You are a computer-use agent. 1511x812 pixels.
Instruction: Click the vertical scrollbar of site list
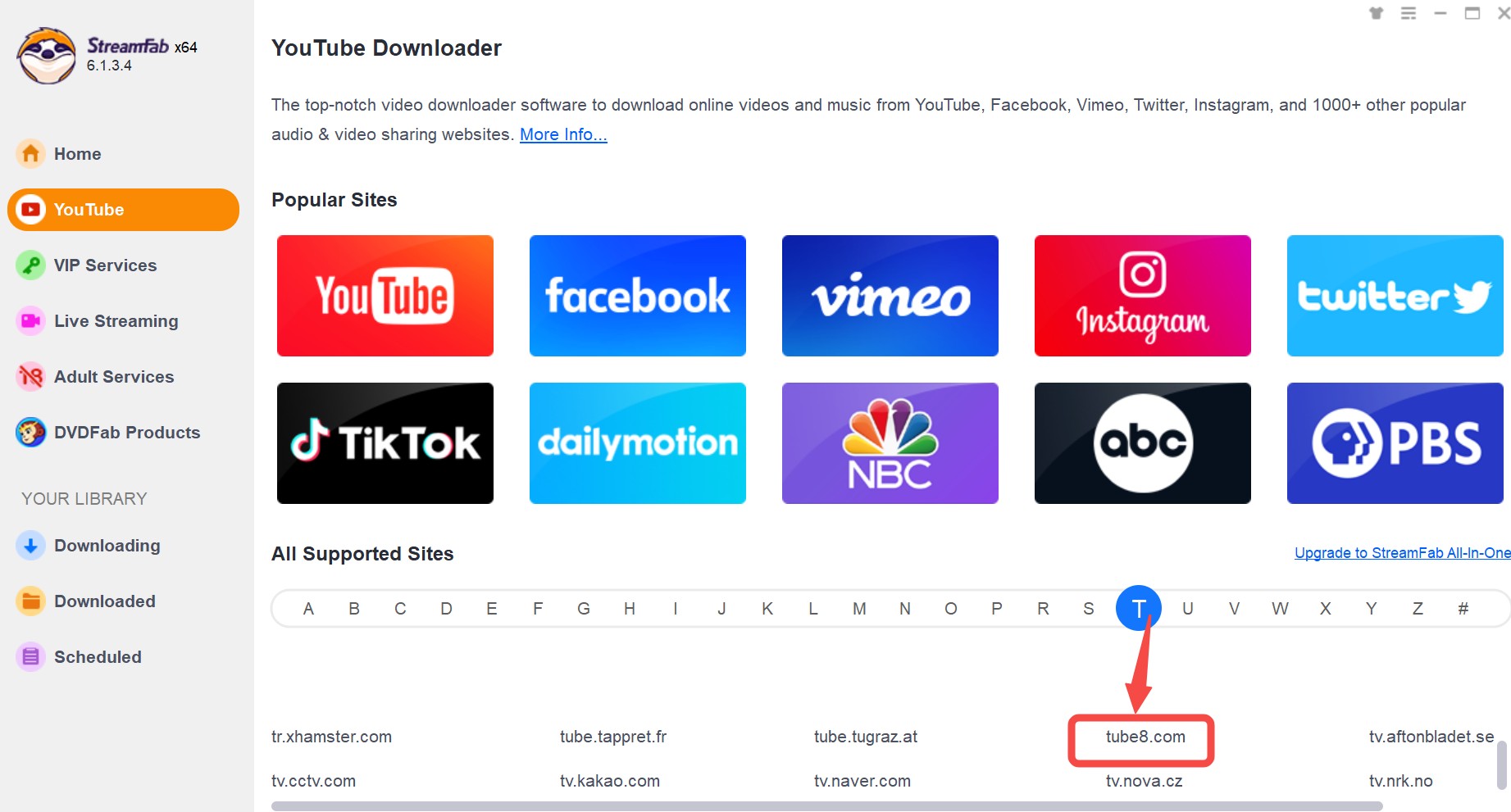point(1502,765)
